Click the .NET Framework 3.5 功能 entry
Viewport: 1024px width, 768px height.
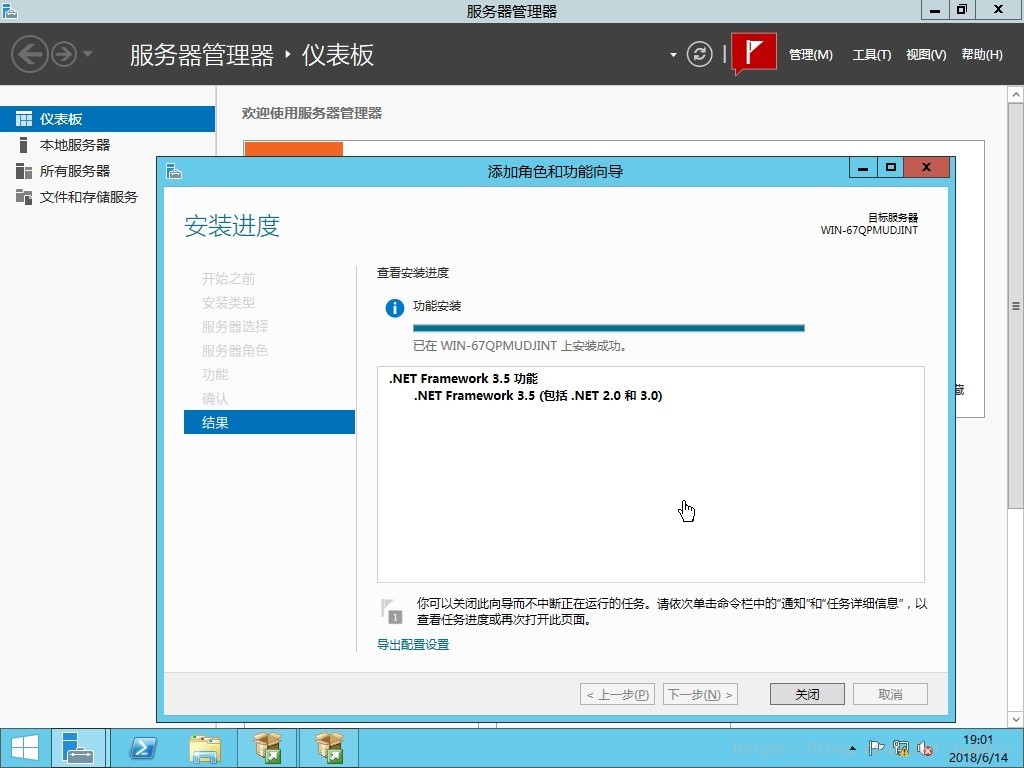463,379
